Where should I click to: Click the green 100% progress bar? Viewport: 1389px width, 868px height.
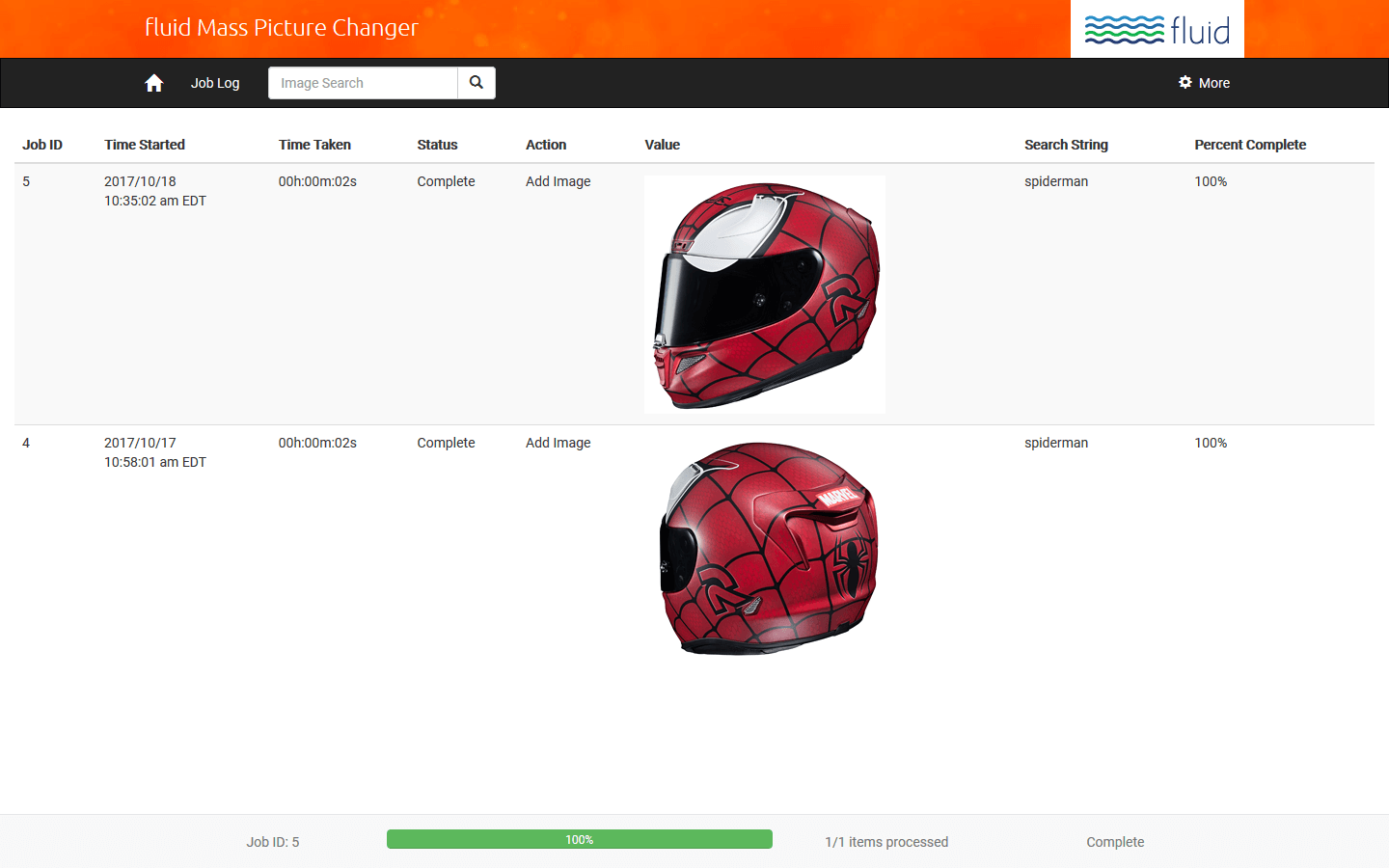(x=579, y=840)
